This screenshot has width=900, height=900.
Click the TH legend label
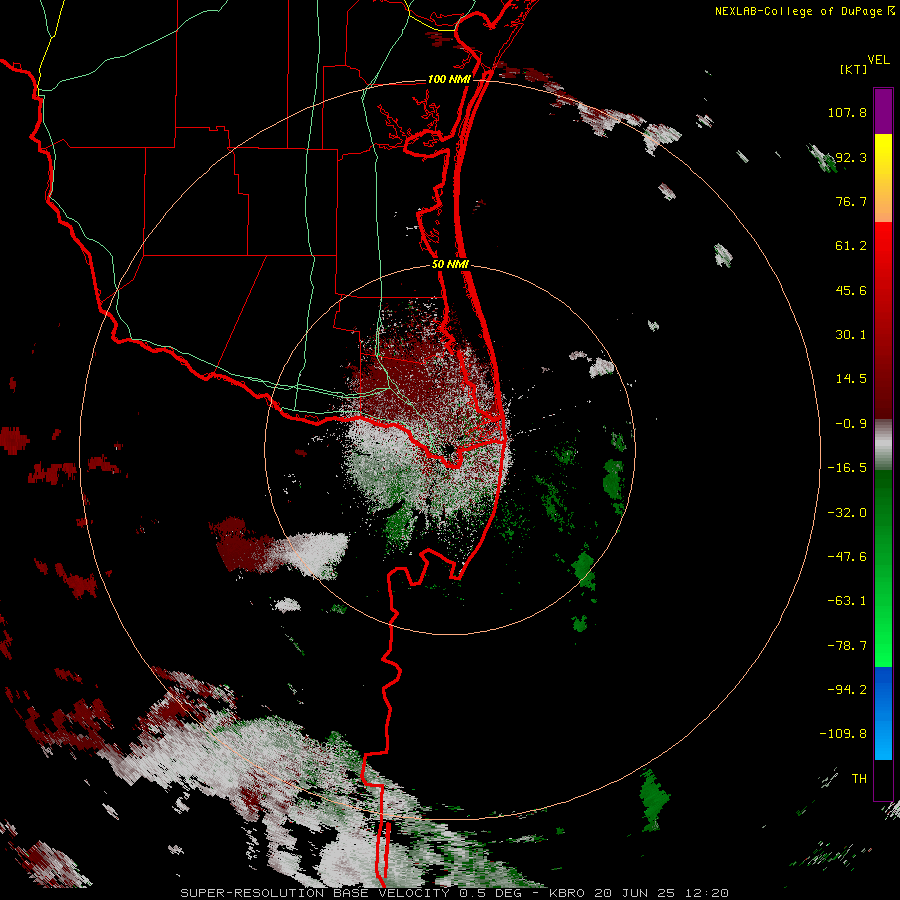[x=859, y=779]
